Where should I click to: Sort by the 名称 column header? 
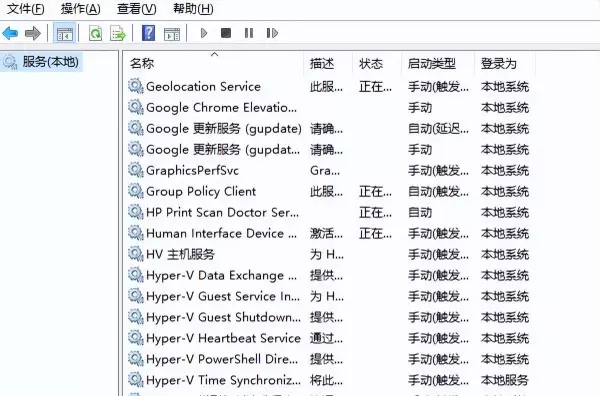point(142,63)
